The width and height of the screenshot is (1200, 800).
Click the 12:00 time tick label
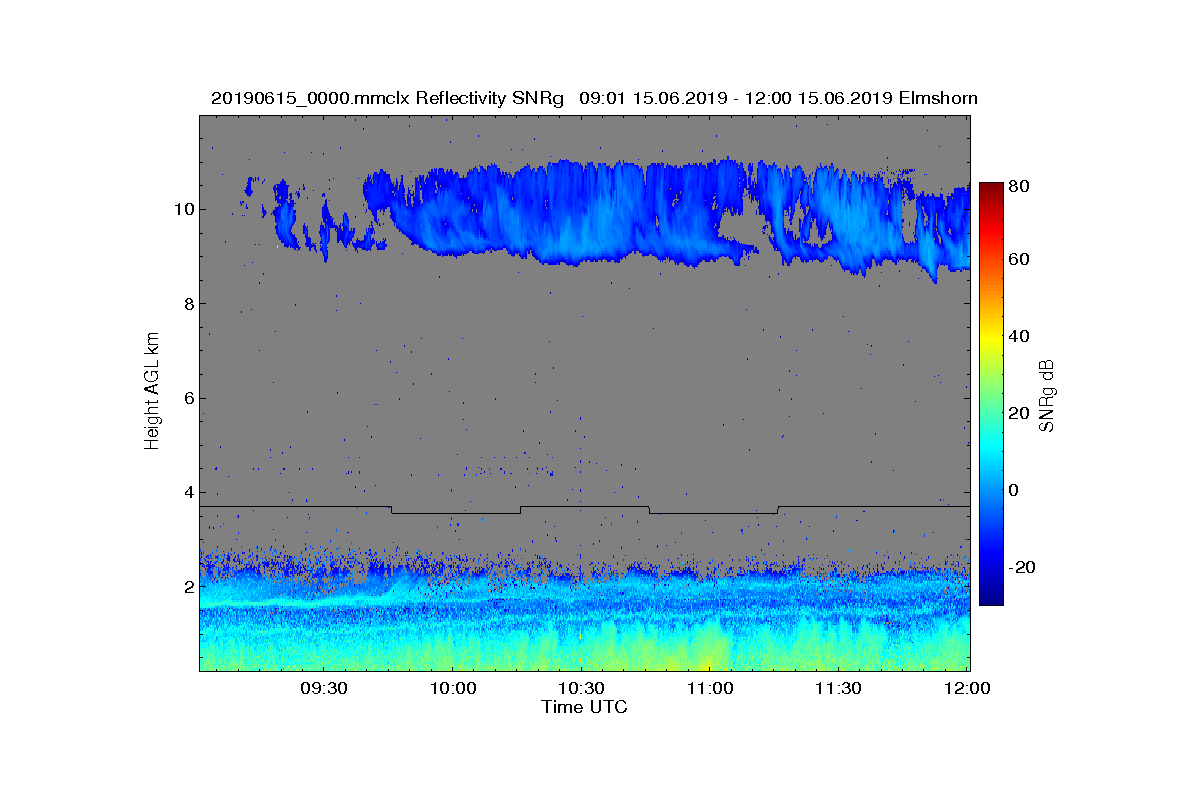[967, 688]
